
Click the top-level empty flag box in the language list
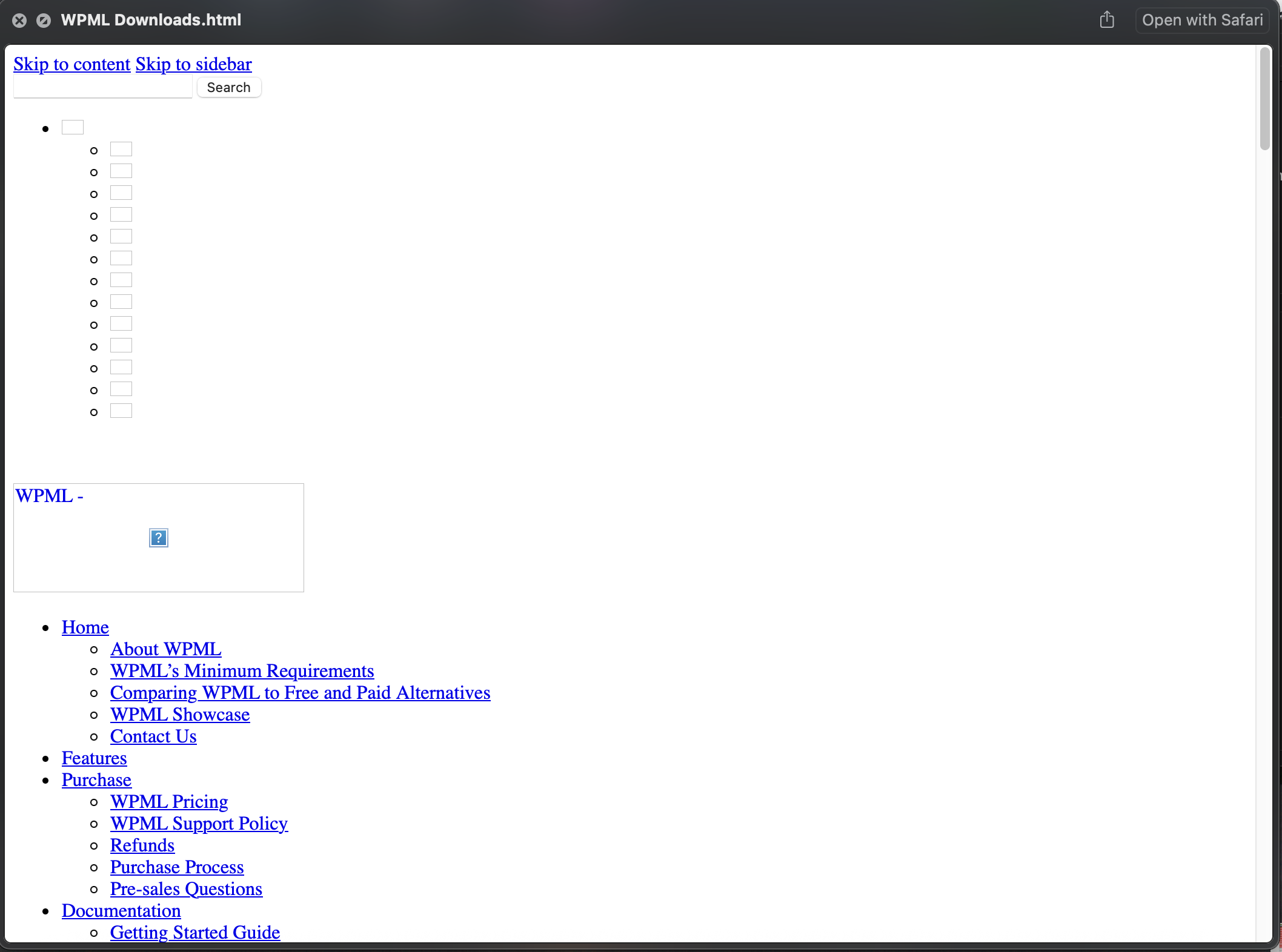click(73, 127)
